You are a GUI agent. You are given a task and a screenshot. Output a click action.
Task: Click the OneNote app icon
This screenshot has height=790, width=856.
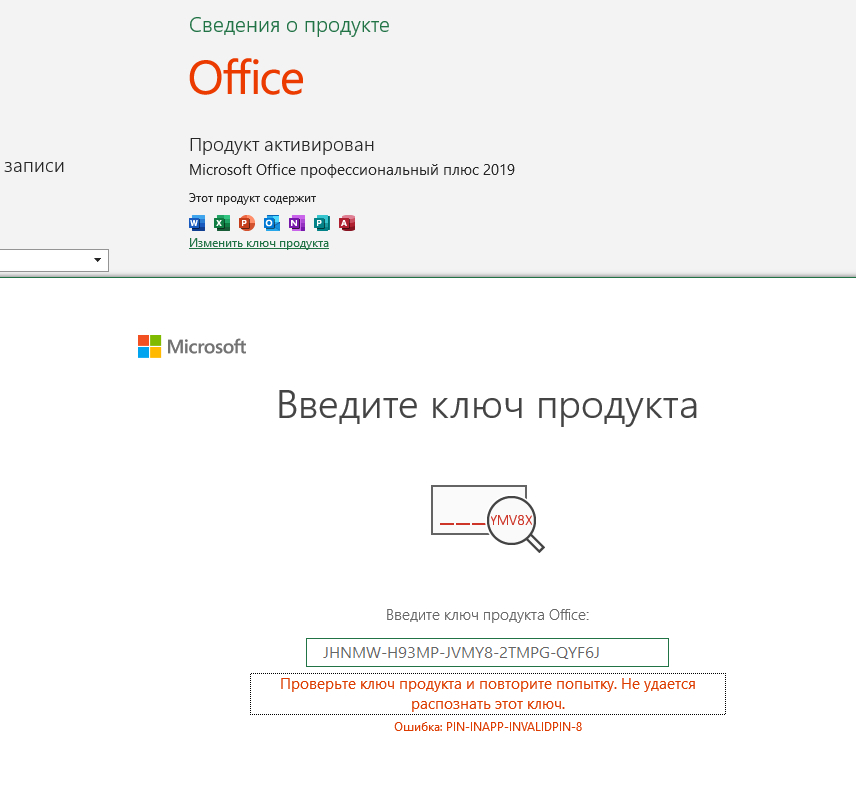tap(297, 223)
